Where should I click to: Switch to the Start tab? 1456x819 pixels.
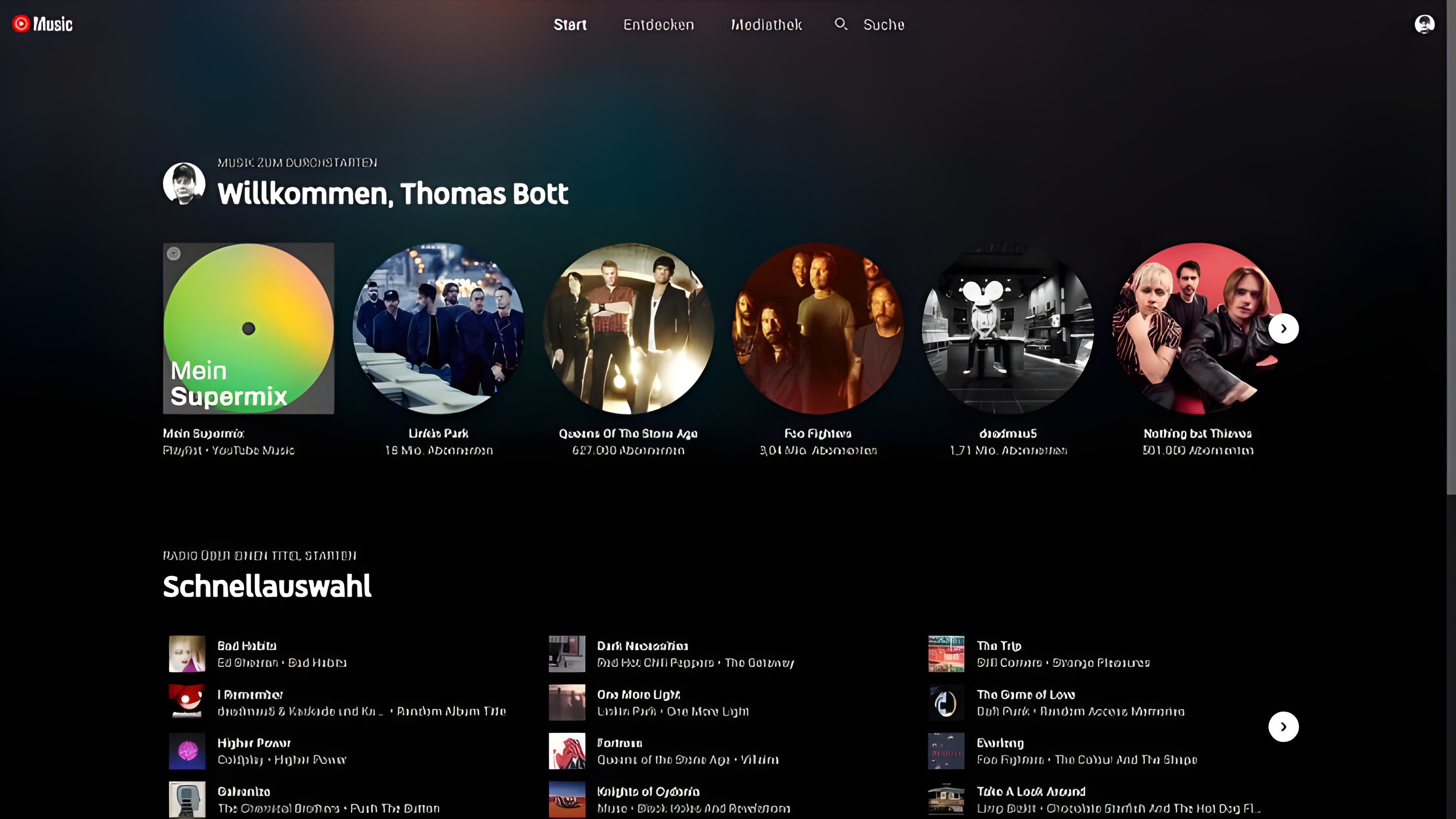[x=570, y=24]
